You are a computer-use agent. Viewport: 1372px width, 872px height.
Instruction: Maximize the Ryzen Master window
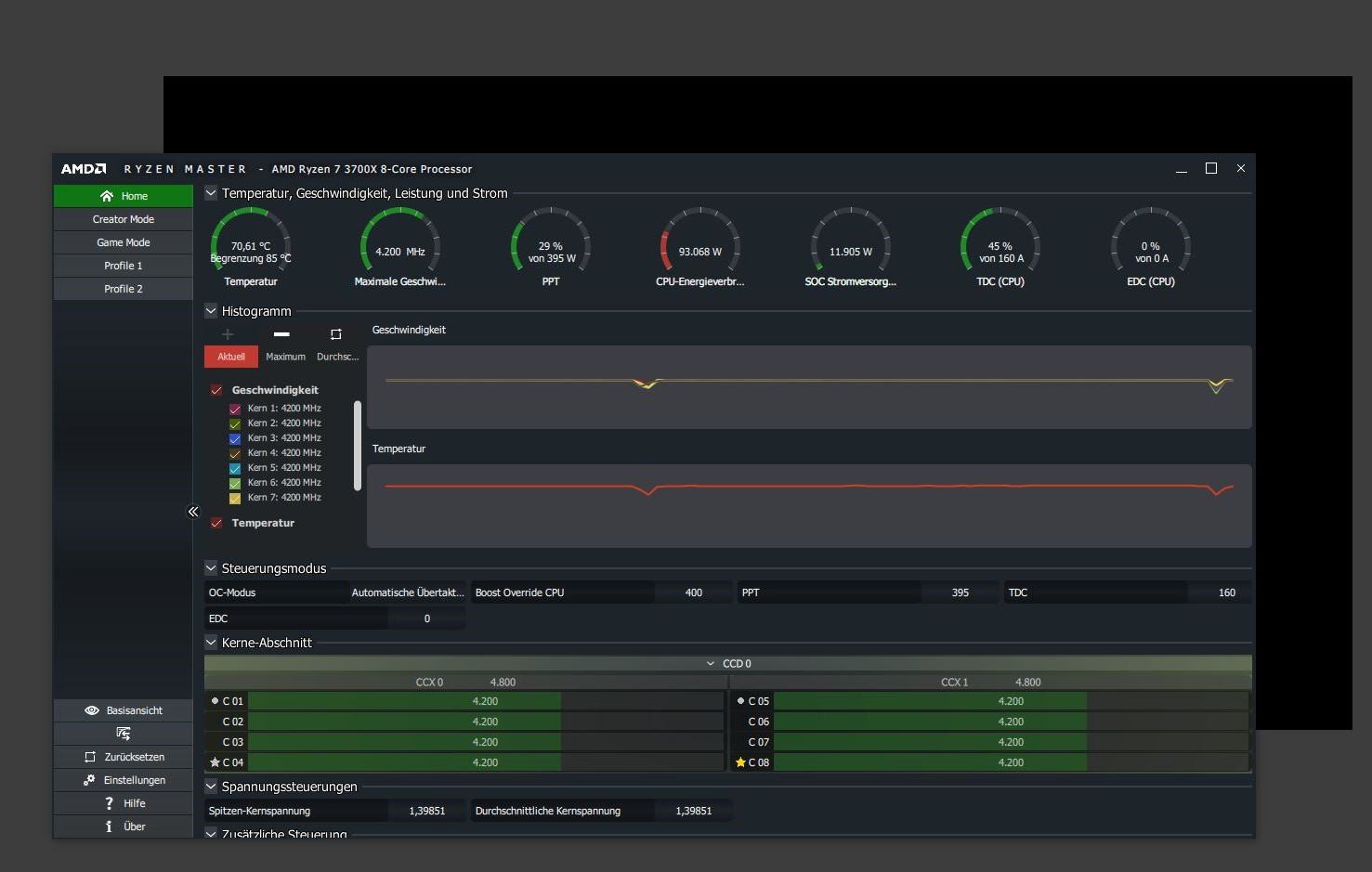click(1211, 168)
